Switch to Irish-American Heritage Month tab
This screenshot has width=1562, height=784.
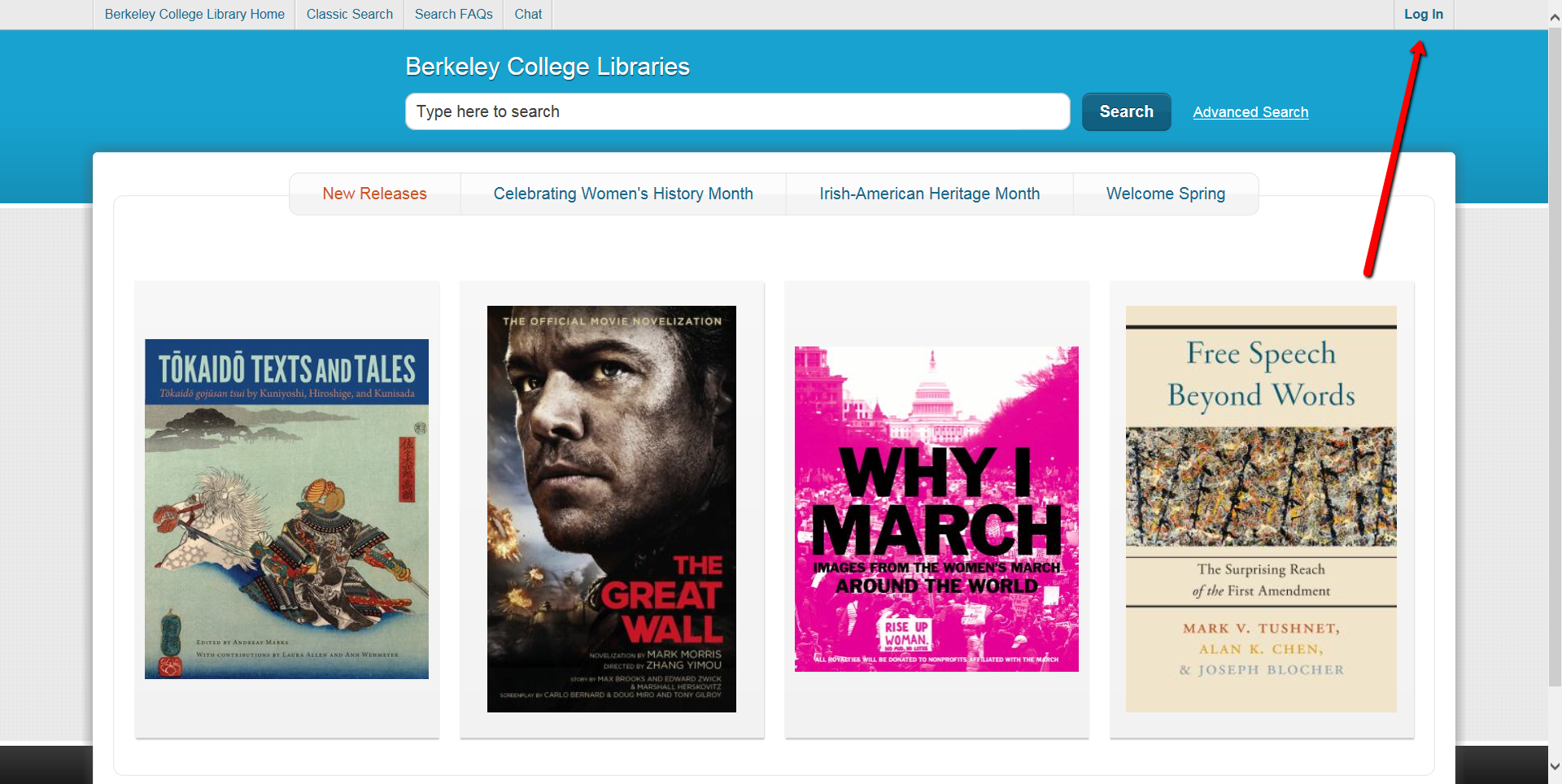point(929,194)
